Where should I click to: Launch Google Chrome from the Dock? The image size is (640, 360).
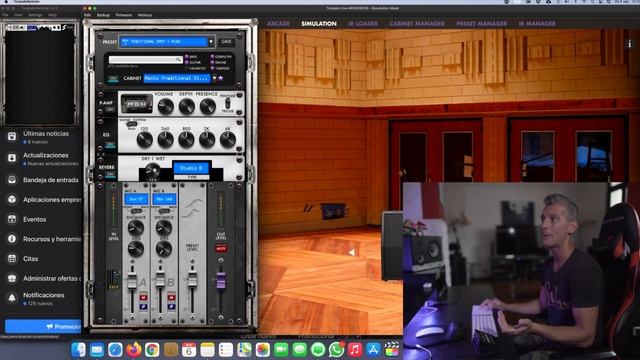(152, 350)
